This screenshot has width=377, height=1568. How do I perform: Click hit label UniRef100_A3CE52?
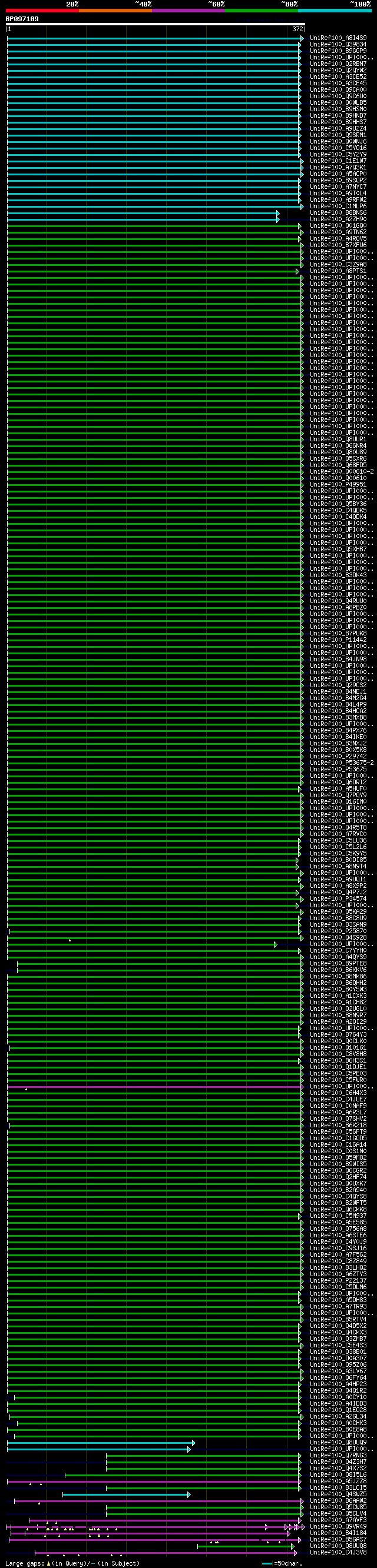[338, 77]
